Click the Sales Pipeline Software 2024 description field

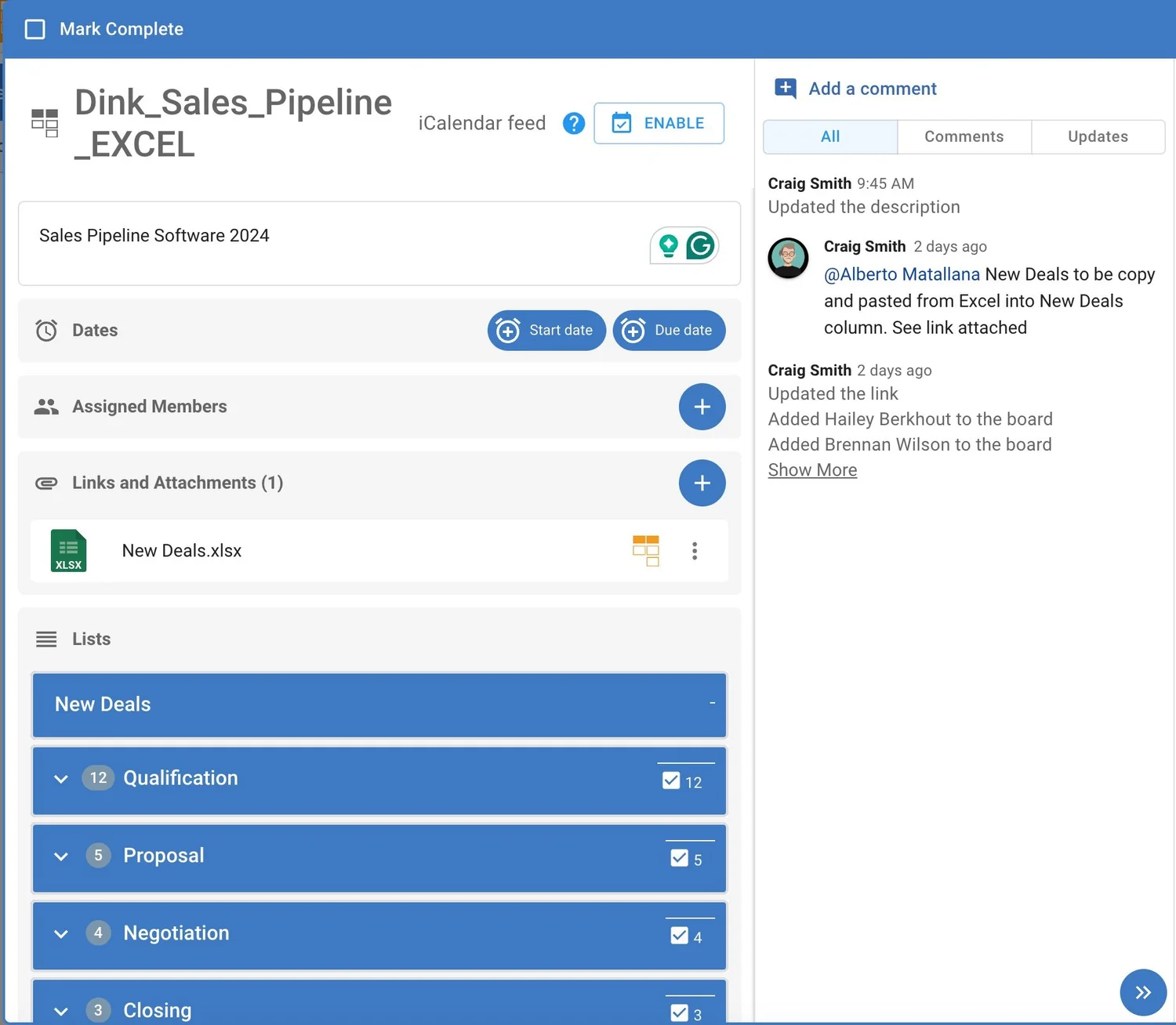click(379, 244)
